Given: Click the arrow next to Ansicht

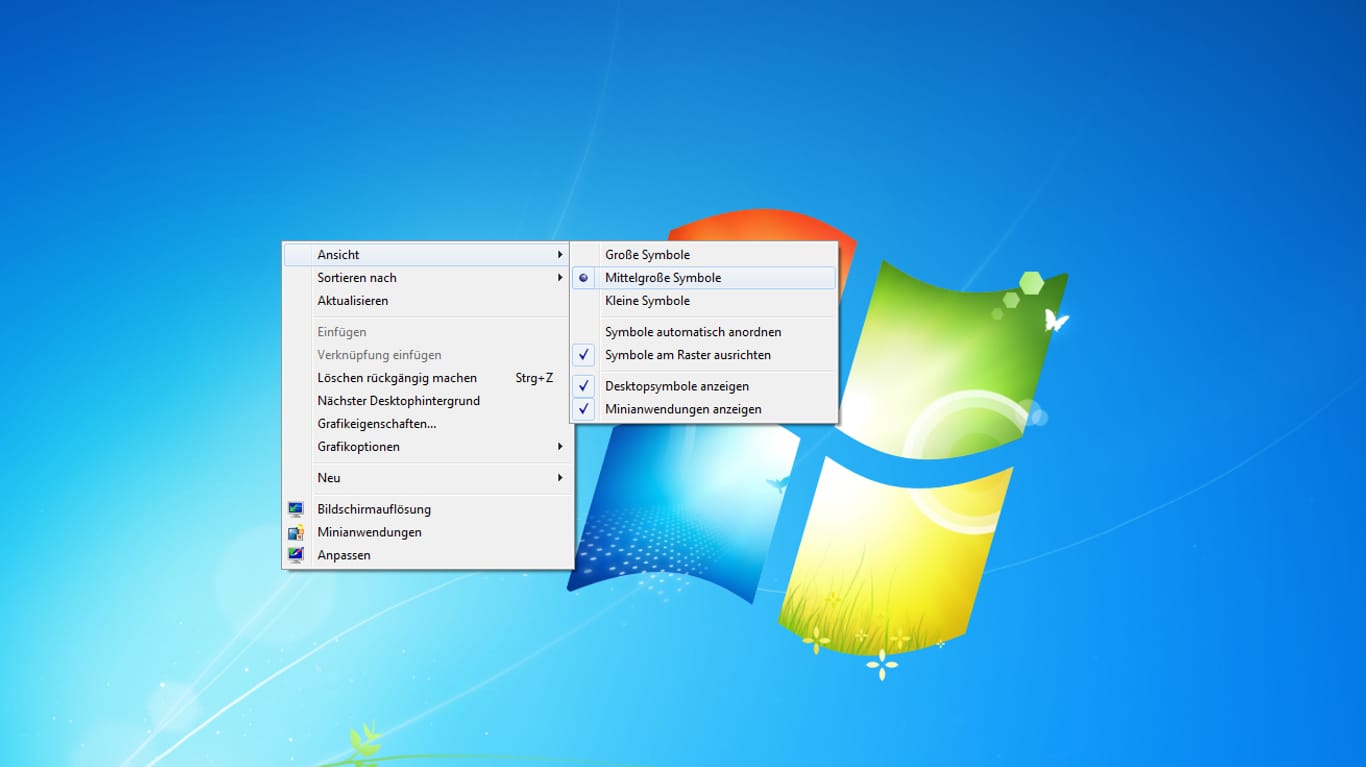Looking at the screenshot, I should tap(560, 255).
